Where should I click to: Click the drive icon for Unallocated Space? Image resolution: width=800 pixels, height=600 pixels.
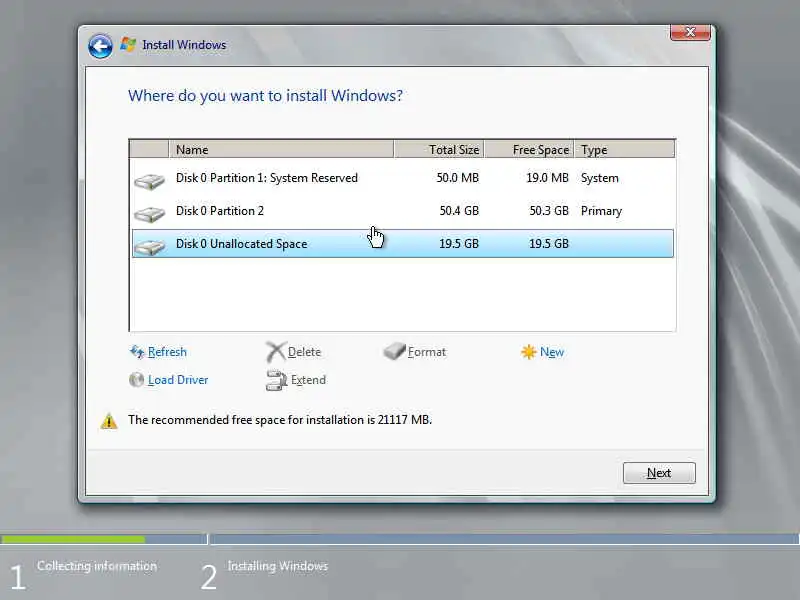pyautogui.click(x=149, y=246)
